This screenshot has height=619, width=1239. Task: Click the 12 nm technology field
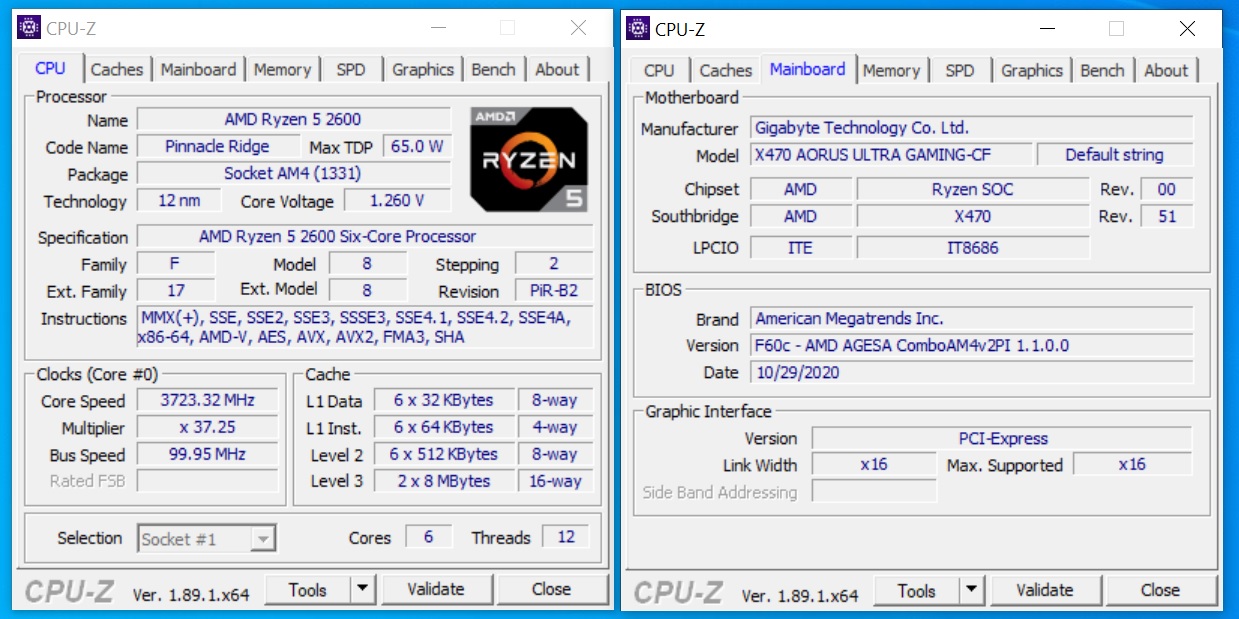pyautogui.click(x=180, y=200)
